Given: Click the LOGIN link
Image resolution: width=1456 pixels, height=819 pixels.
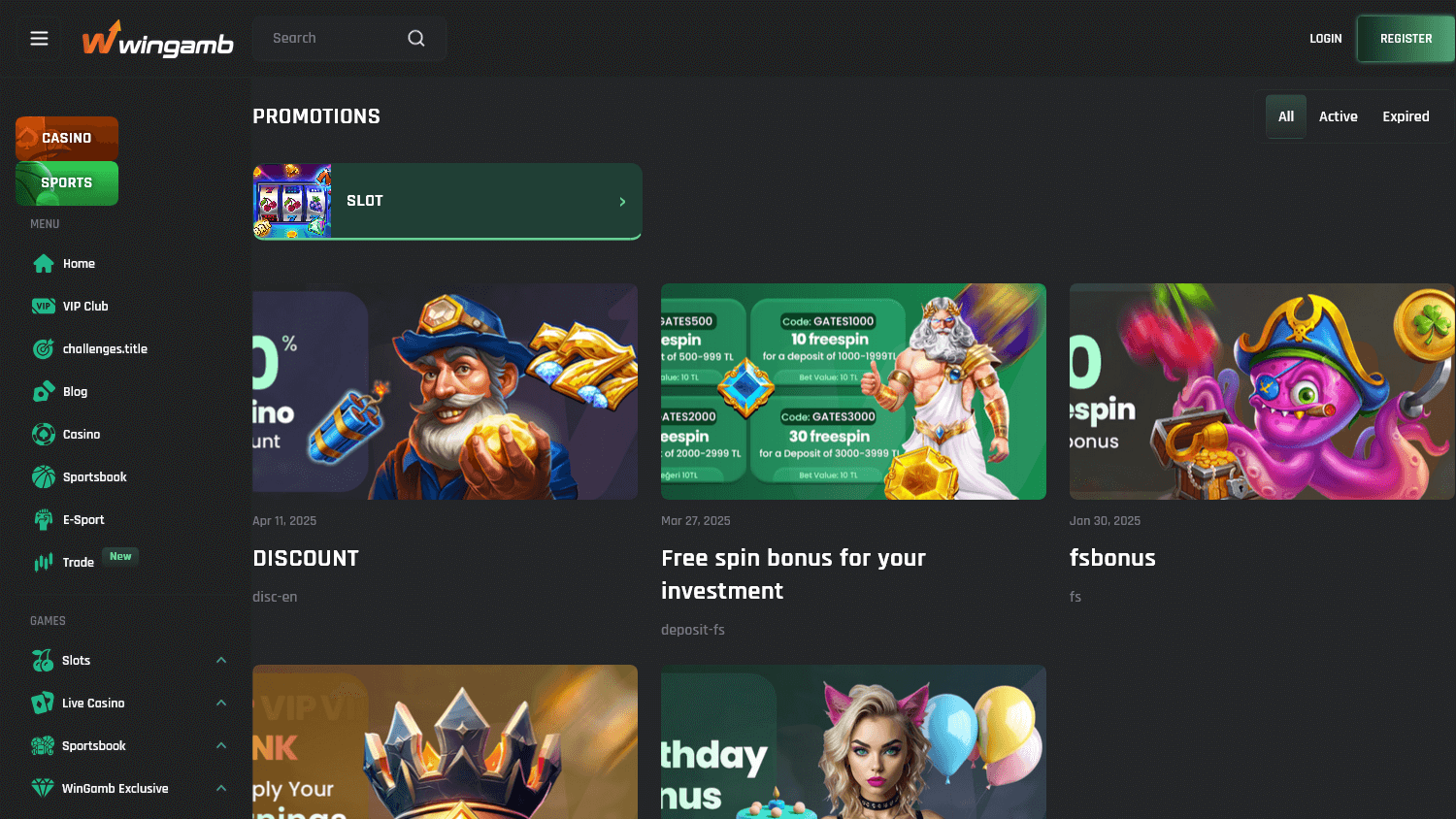Looking at the screenshot, I should pyautogui.click(x=1325, y=38).
